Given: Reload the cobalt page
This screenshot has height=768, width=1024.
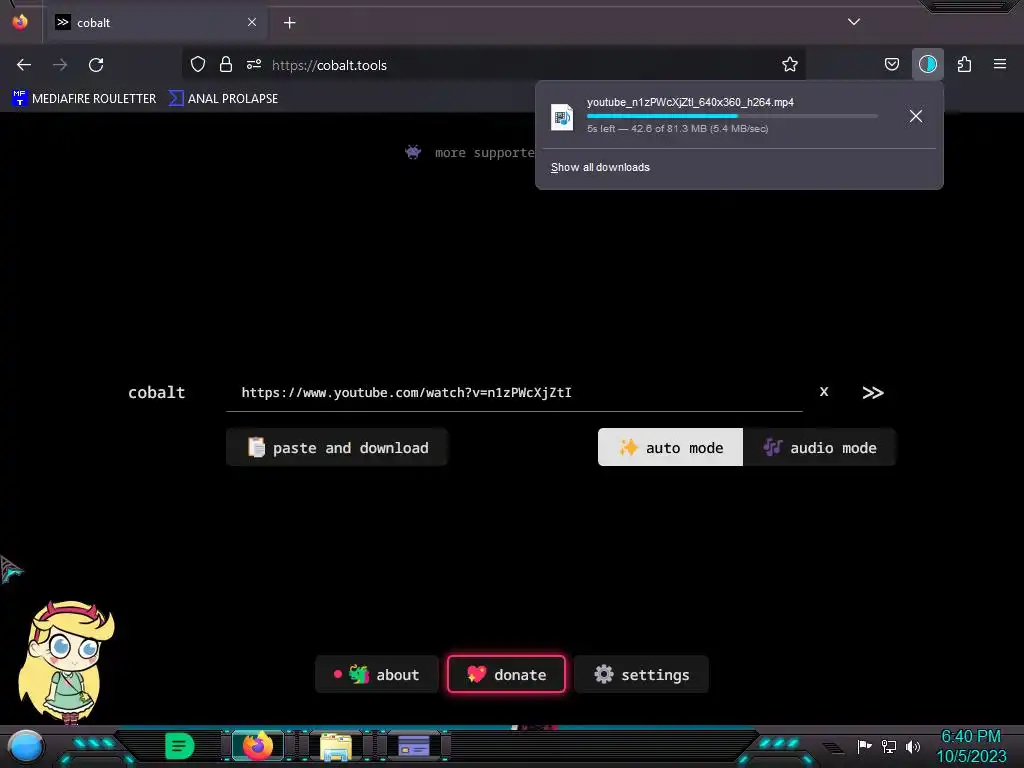Looking at the screenshot, I should [x=96, y=65].
